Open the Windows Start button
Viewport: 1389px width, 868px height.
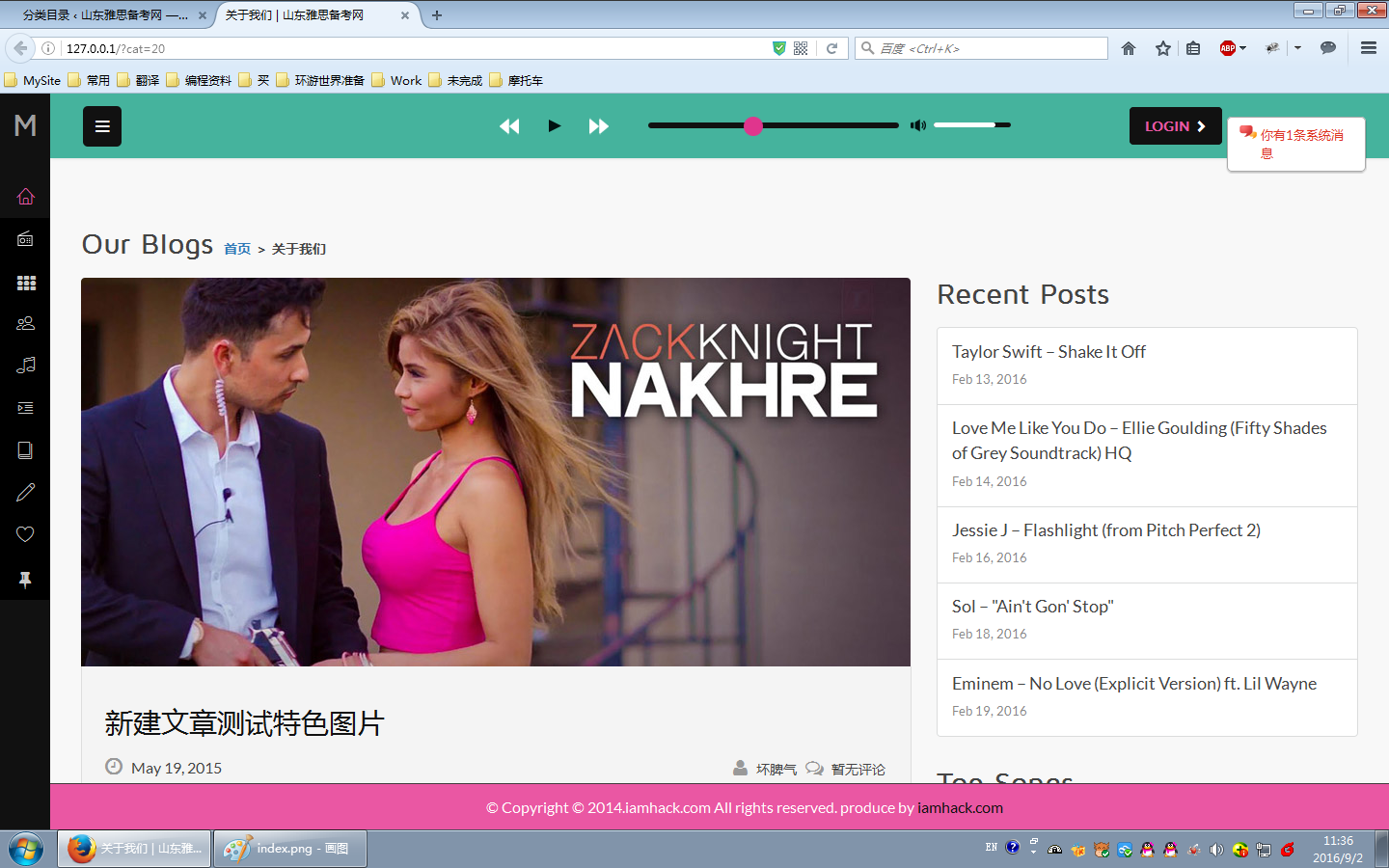pyautogui.click(x=26, y=850)
